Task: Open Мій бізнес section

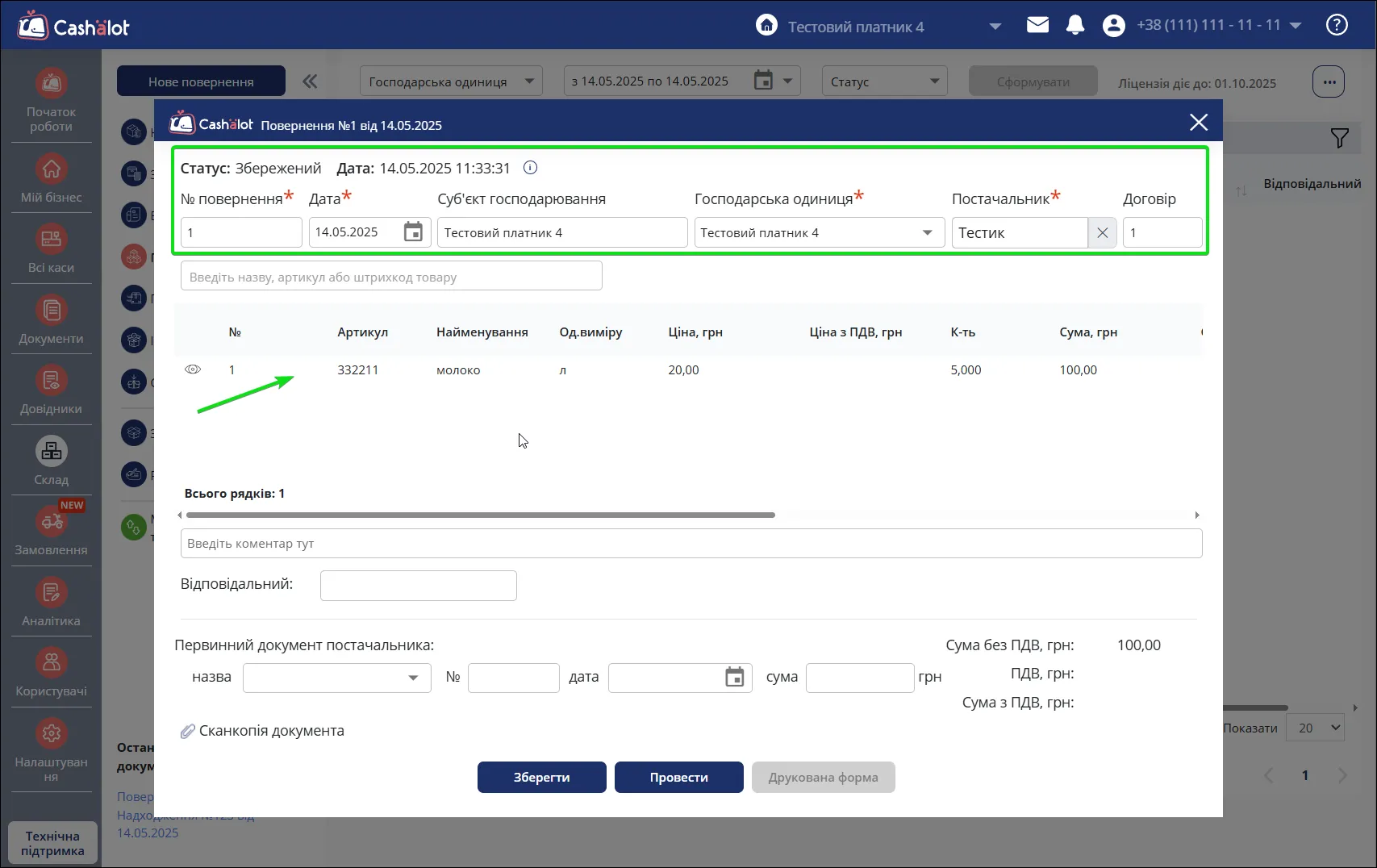Action: pyautogui.click(x=51, y=178)
